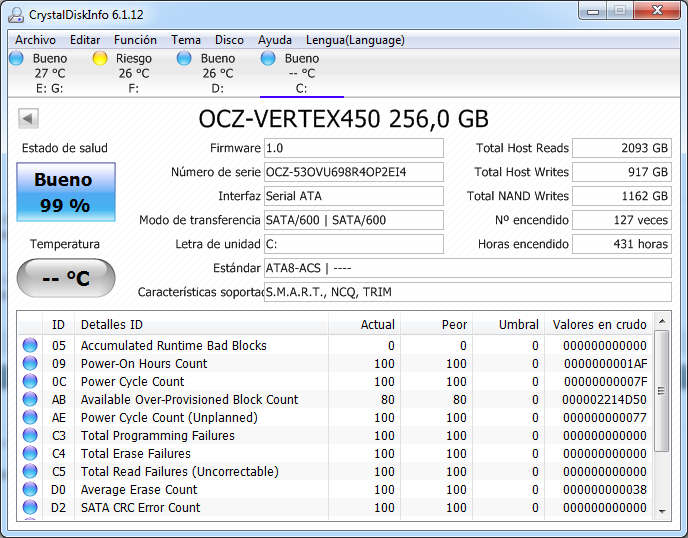
Task: Click Total Host Reads value 2093 GB
Action: (x=622, y=148)
